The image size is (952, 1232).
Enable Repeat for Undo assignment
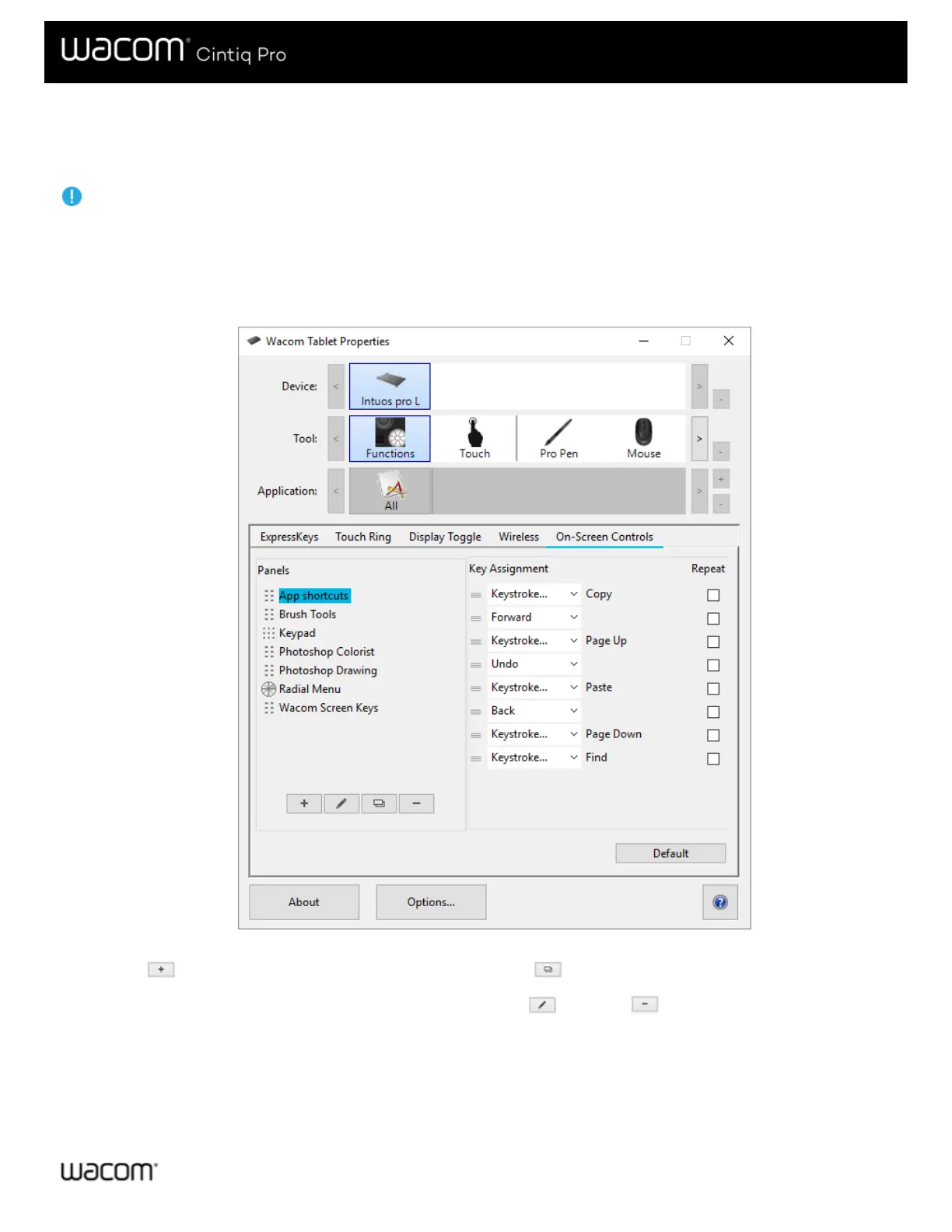[x=713, y=665]
